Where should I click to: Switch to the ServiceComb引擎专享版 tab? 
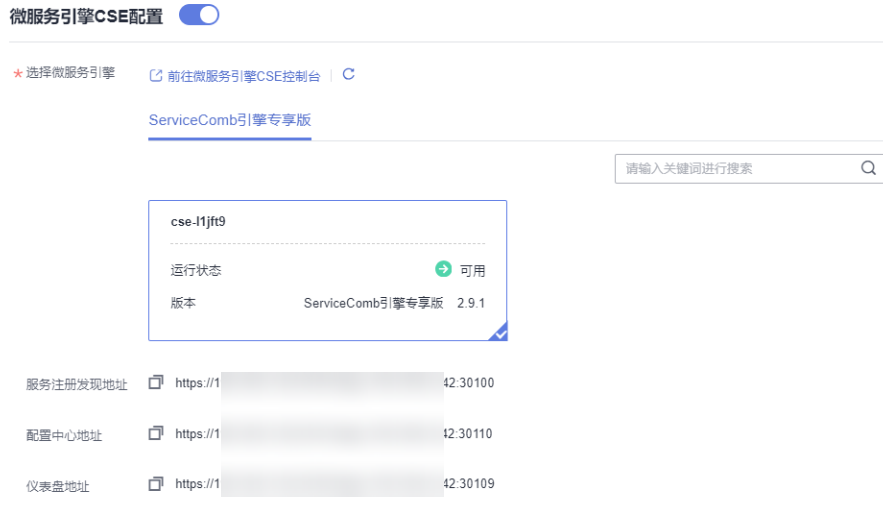[230, 120]
